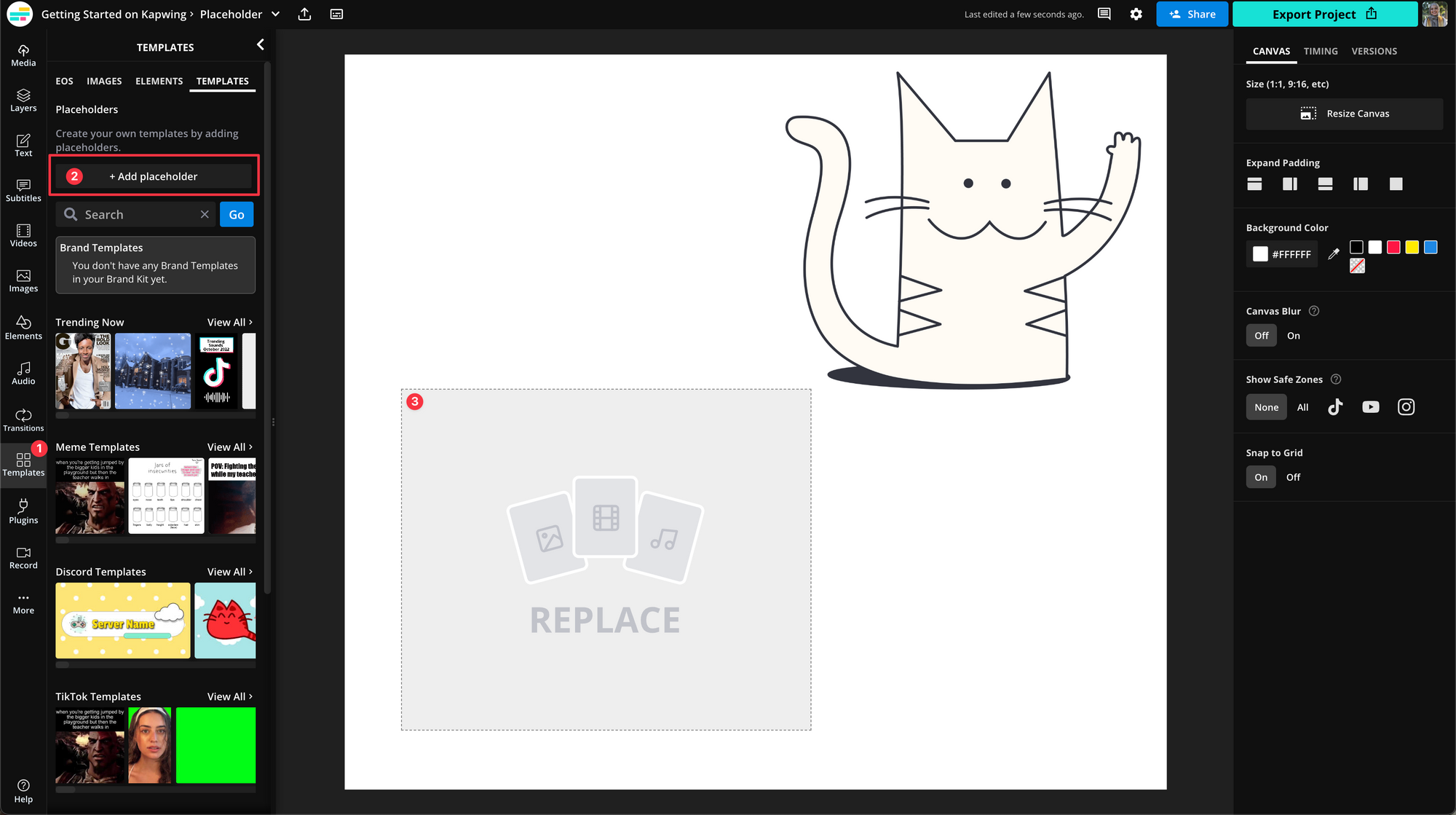This screenshot has height=815, width=1456.
Task: Open settings gear in top bar
Action: 1136,14
